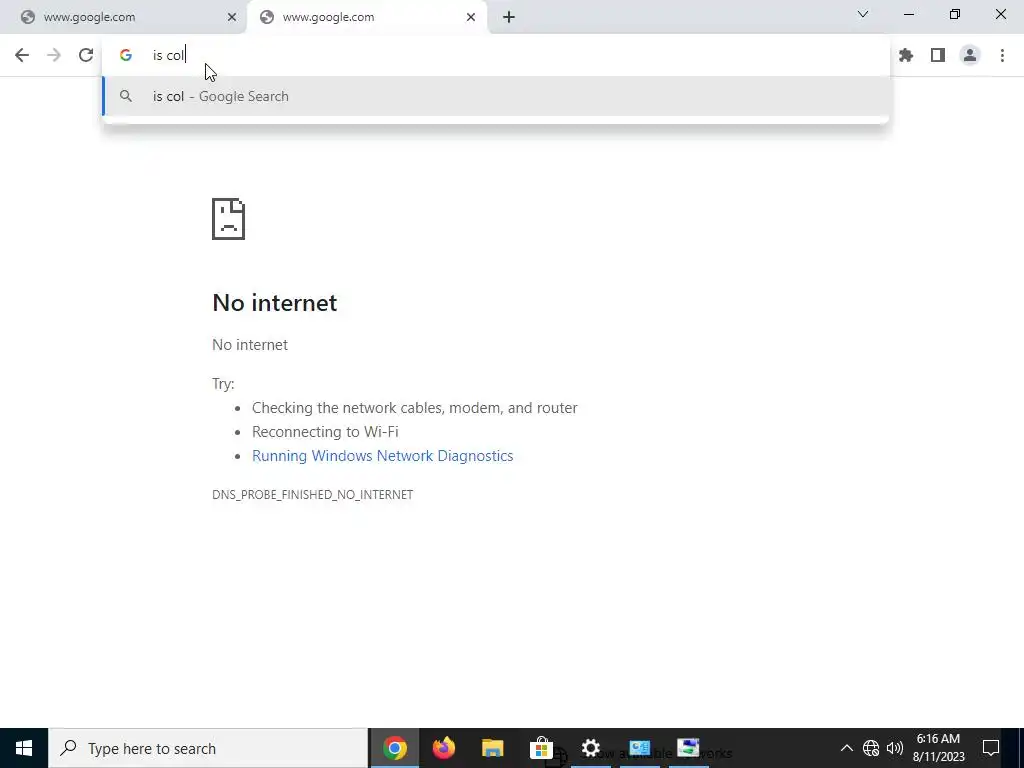Open Settings gear in the taskbar
The width and height of the screenshot is (1024, 768).
click(590, 748)
